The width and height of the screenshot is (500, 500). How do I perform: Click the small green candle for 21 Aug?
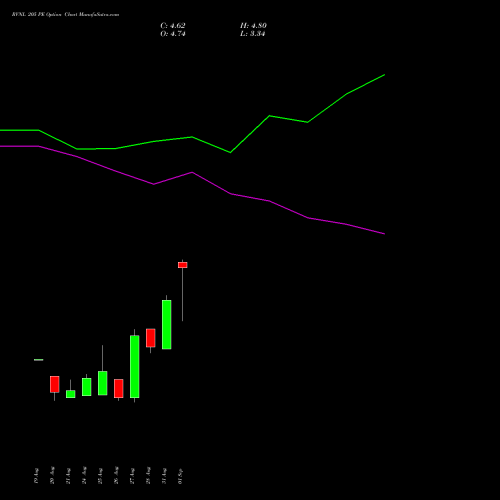click(x=71, y=394)
